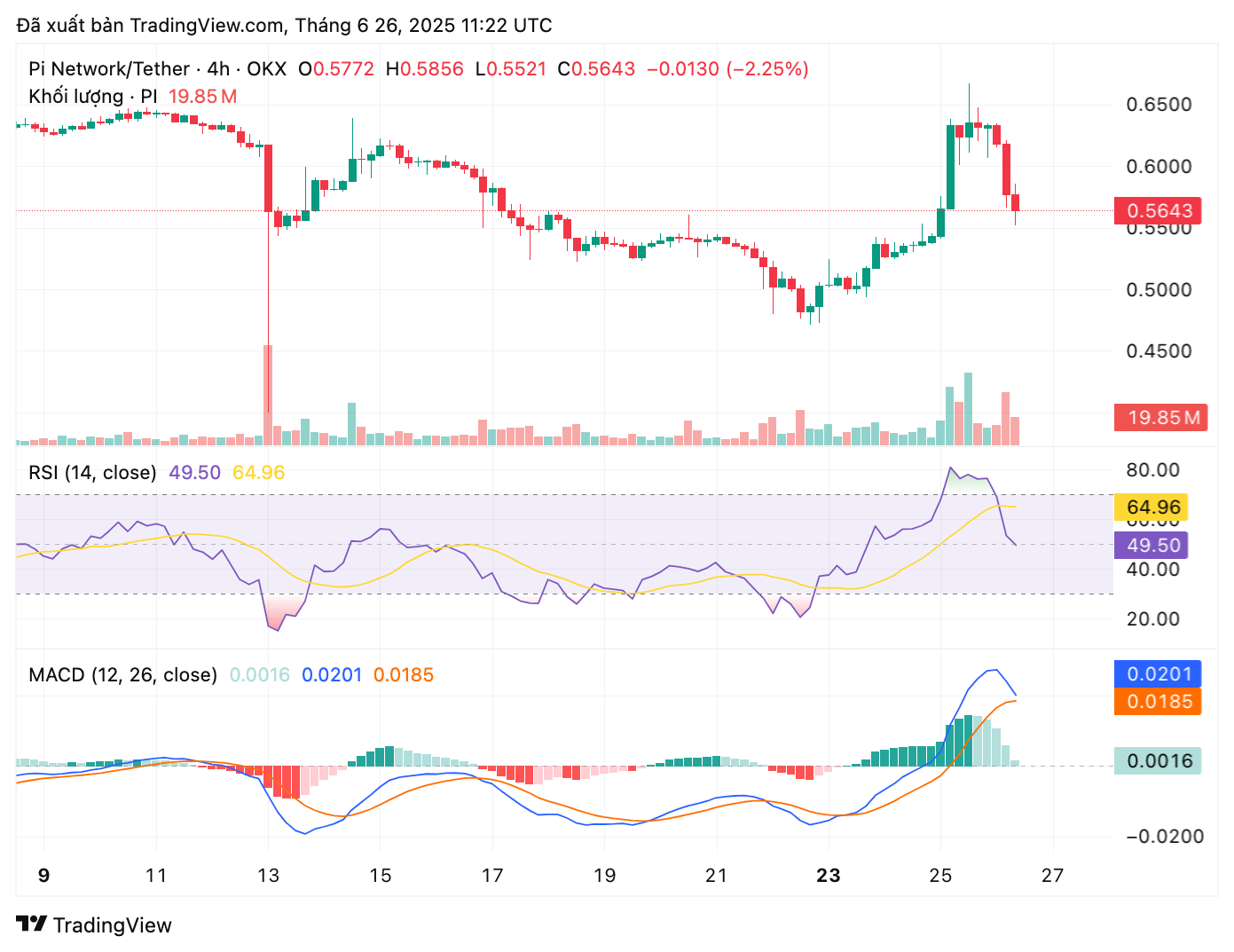
Task: Click the open value 0.5772
Action: tap(344, 69)
